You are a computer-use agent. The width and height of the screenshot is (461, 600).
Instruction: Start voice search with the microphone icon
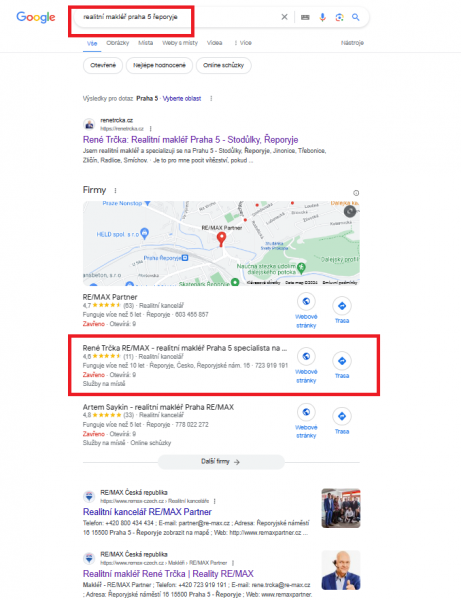point(323,17)
